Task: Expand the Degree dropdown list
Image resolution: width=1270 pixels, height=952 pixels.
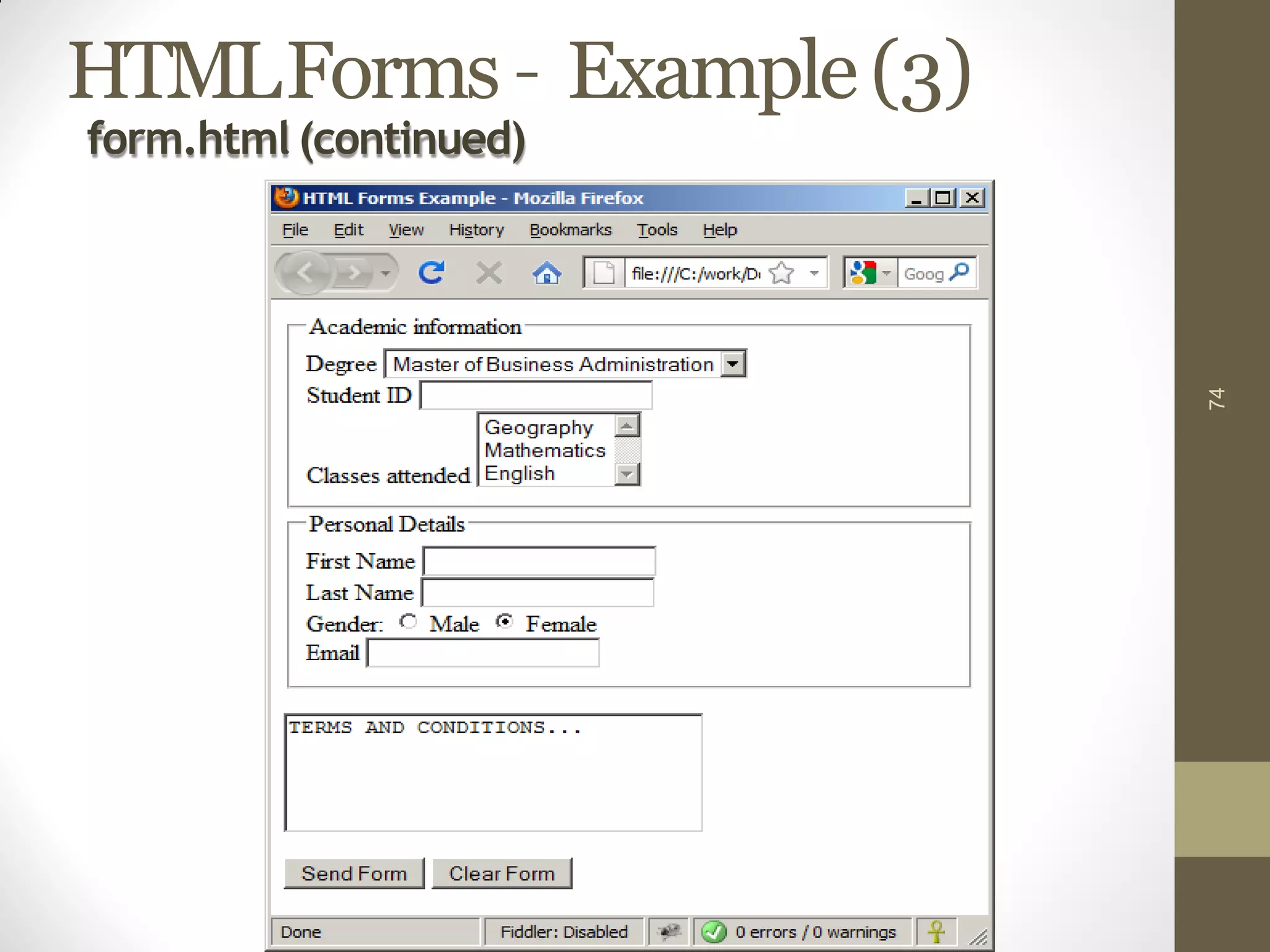Action: 732,364
